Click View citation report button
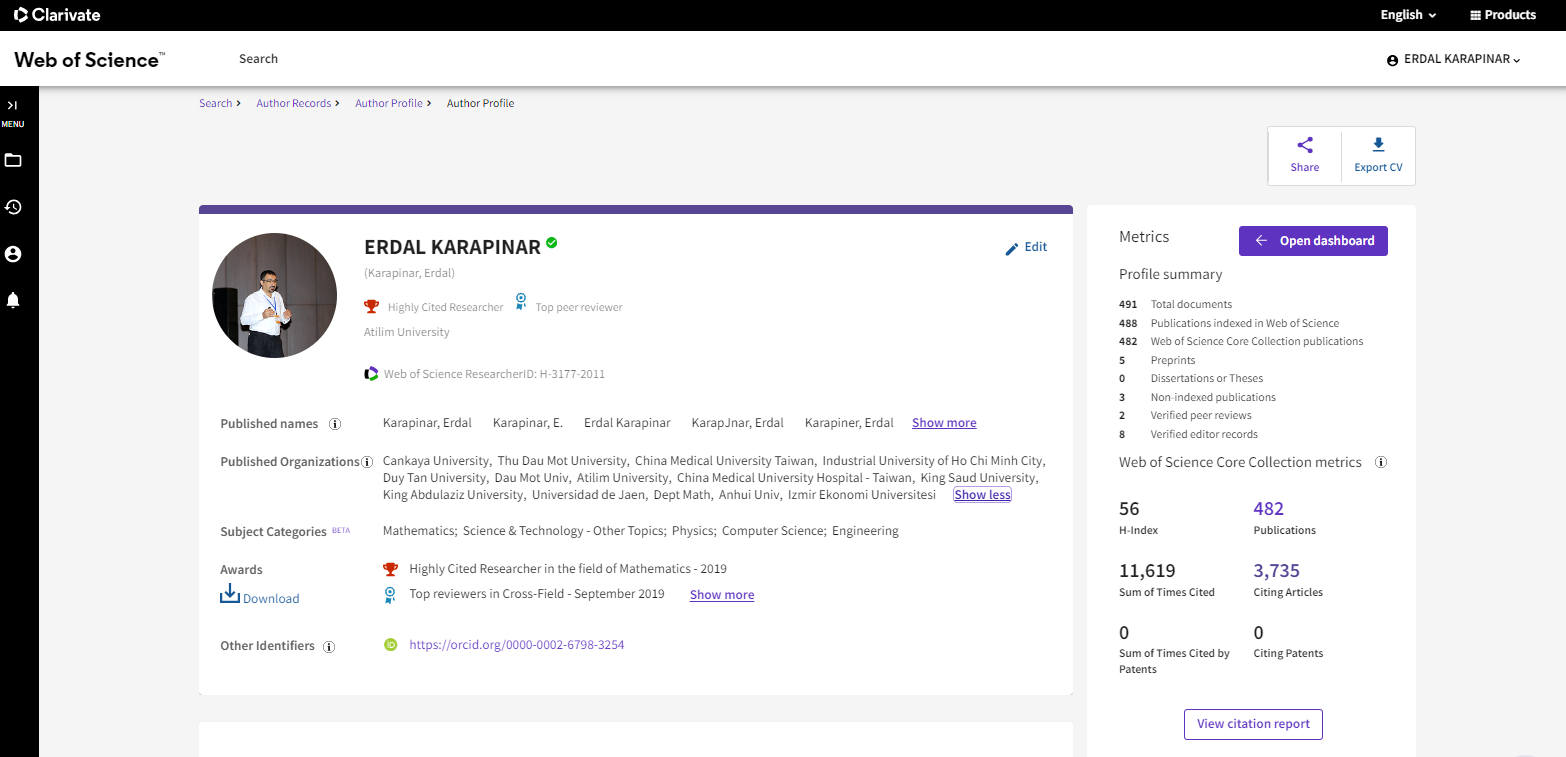This screenshot has width=1566, height=757. coord(1253,724)
